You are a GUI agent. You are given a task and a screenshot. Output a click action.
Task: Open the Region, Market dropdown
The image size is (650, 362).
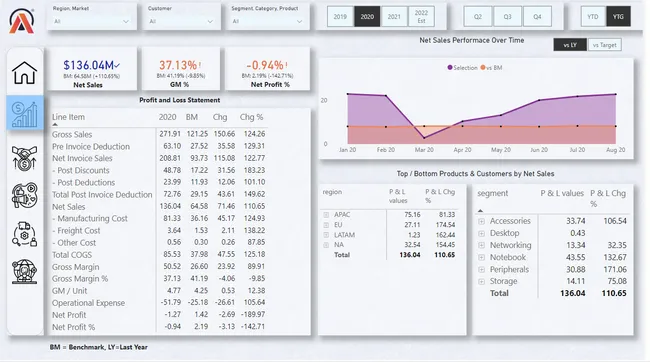pos(92,21)
